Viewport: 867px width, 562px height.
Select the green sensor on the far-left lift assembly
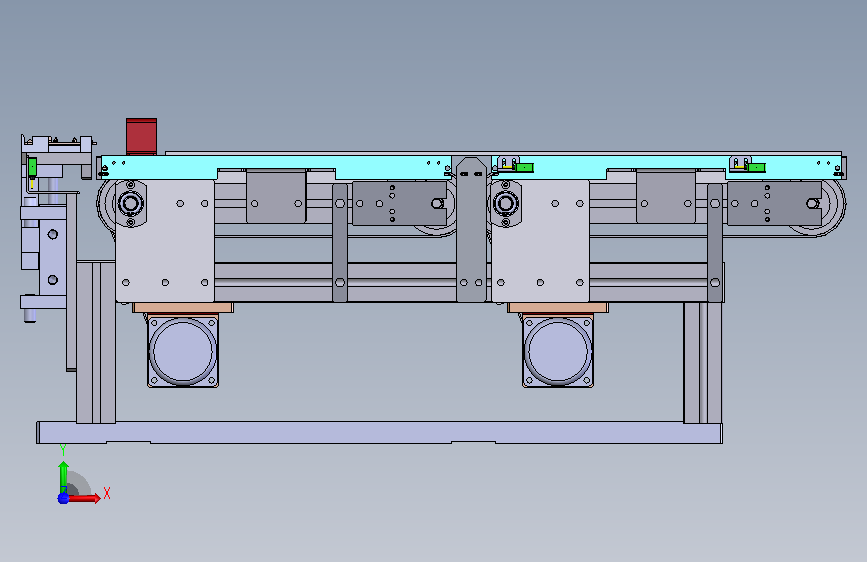tap(32, 166)
